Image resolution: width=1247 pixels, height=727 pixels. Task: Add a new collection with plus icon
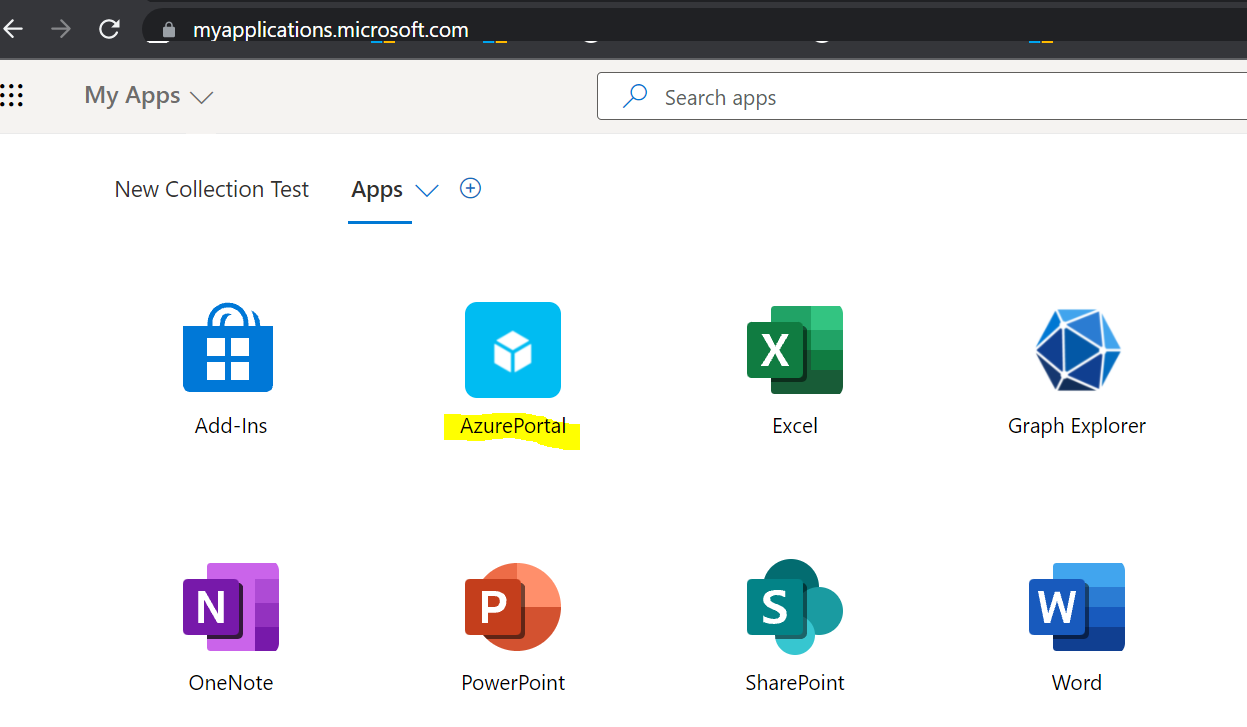[x=470, y=188]
